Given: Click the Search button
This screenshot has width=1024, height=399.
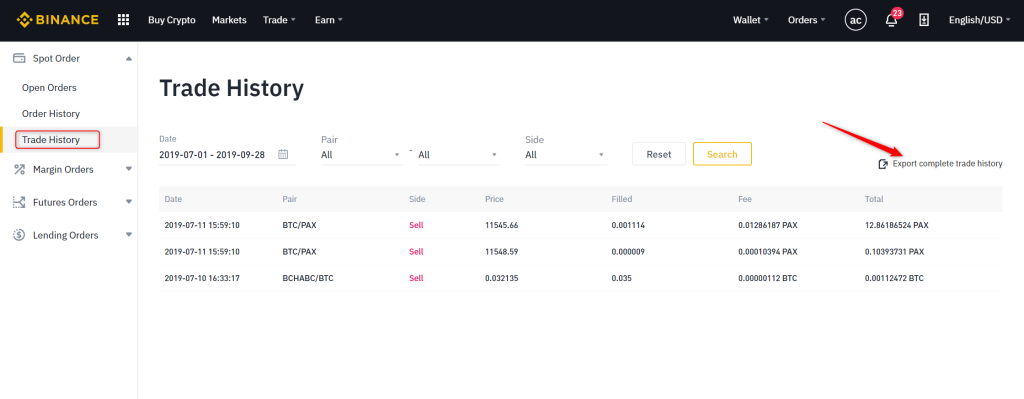Looking at the screenshot, I should (x=722, y=154).
